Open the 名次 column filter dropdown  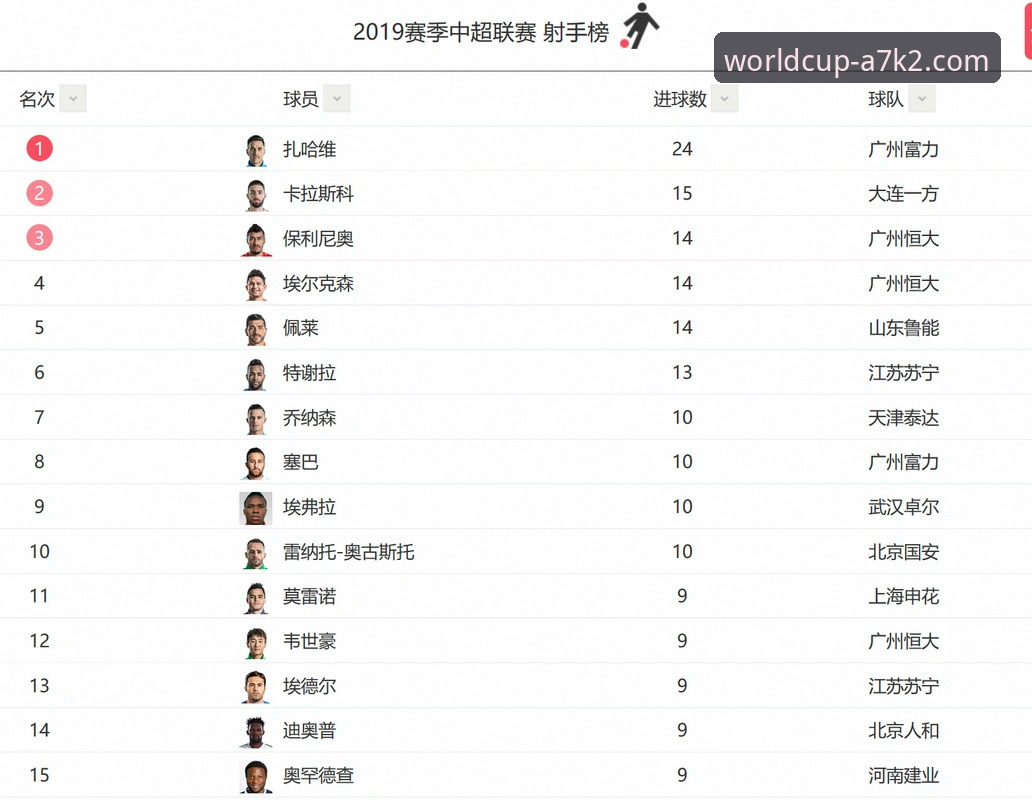(x=73, y=99)
